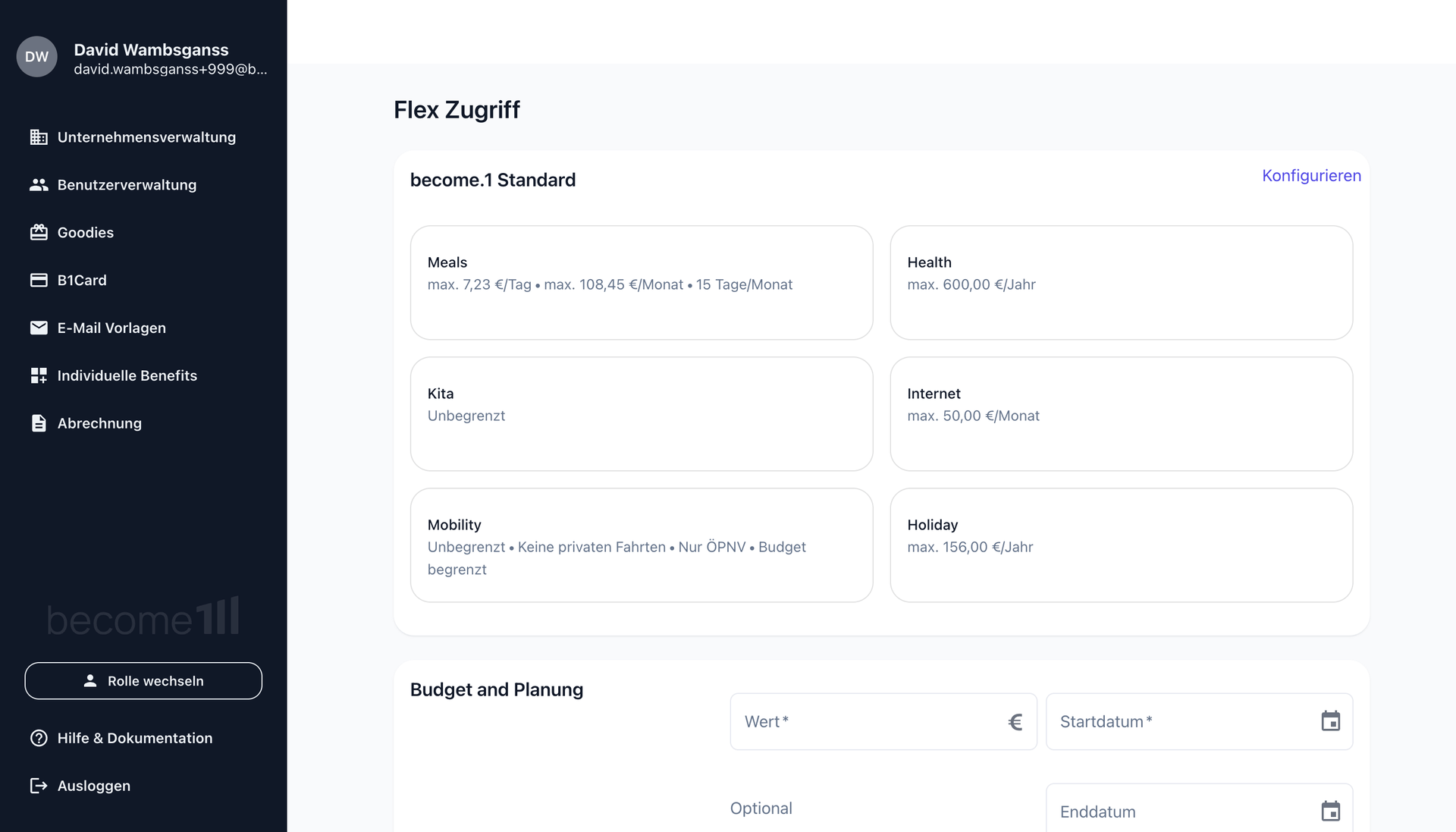This screenshot has width=1456, height=832.
Task: Click the Goodies gift icon
Action: (39, 233)
